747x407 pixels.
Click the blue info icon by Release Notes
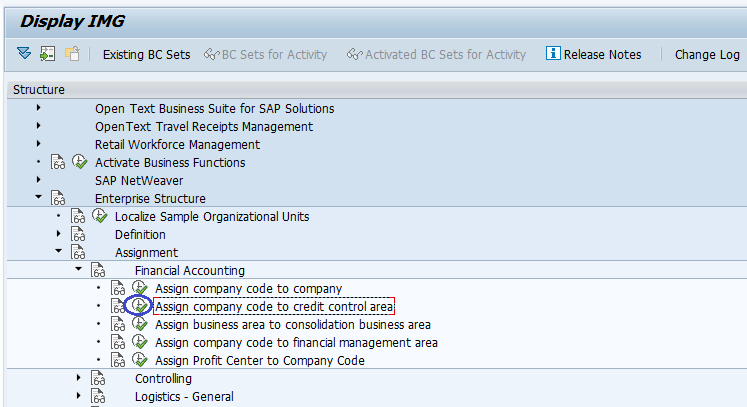pos(553,53)
